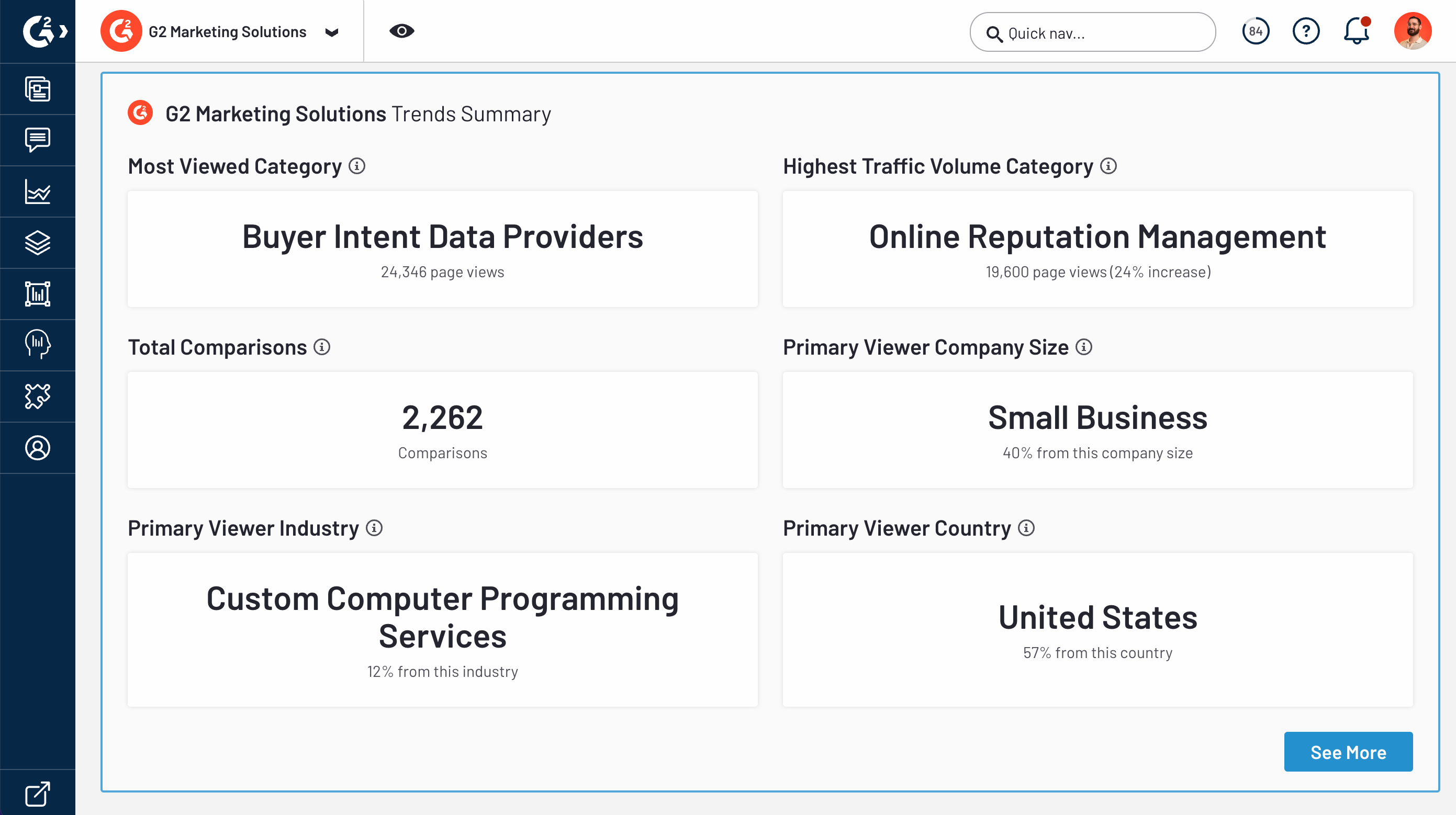Click the info icon next to Highest Traffic Volume Category
This screenshot has width=1456, height=815.
[1108, 166]
